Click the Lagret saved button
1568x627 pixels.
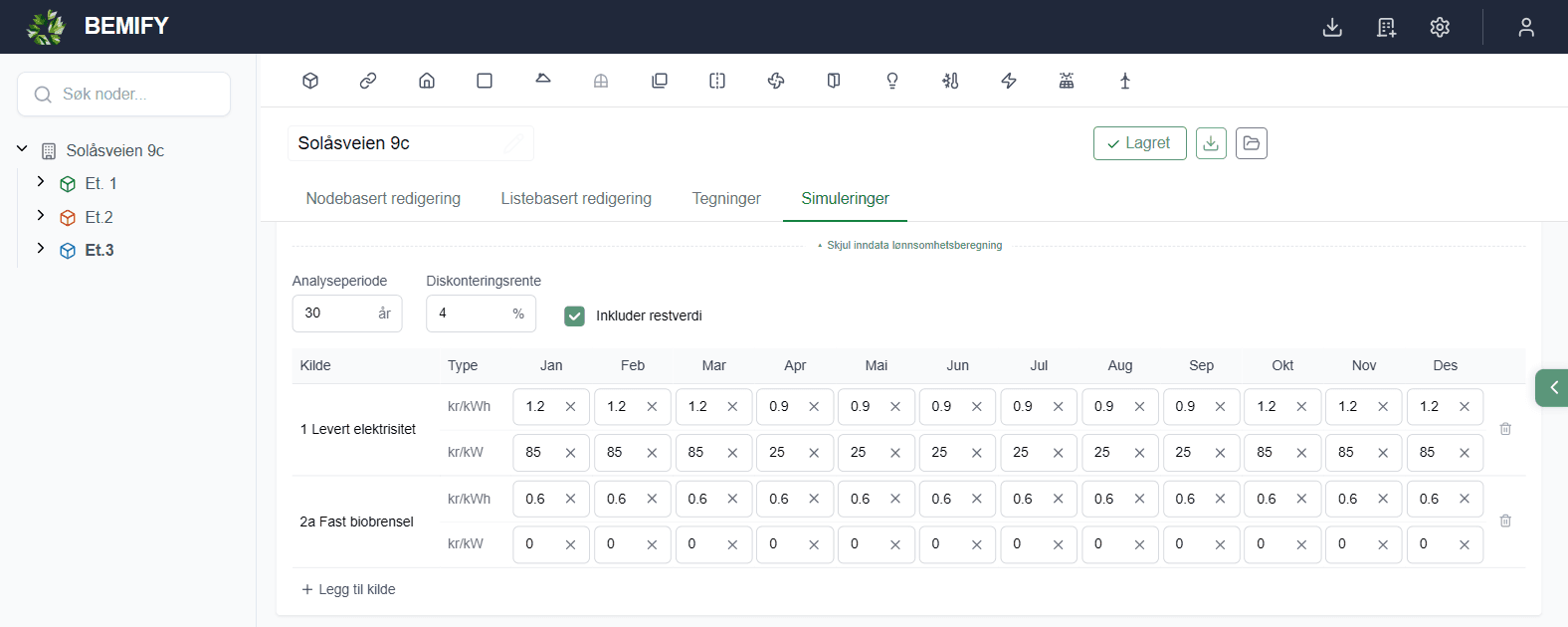tap(1140, 143)
